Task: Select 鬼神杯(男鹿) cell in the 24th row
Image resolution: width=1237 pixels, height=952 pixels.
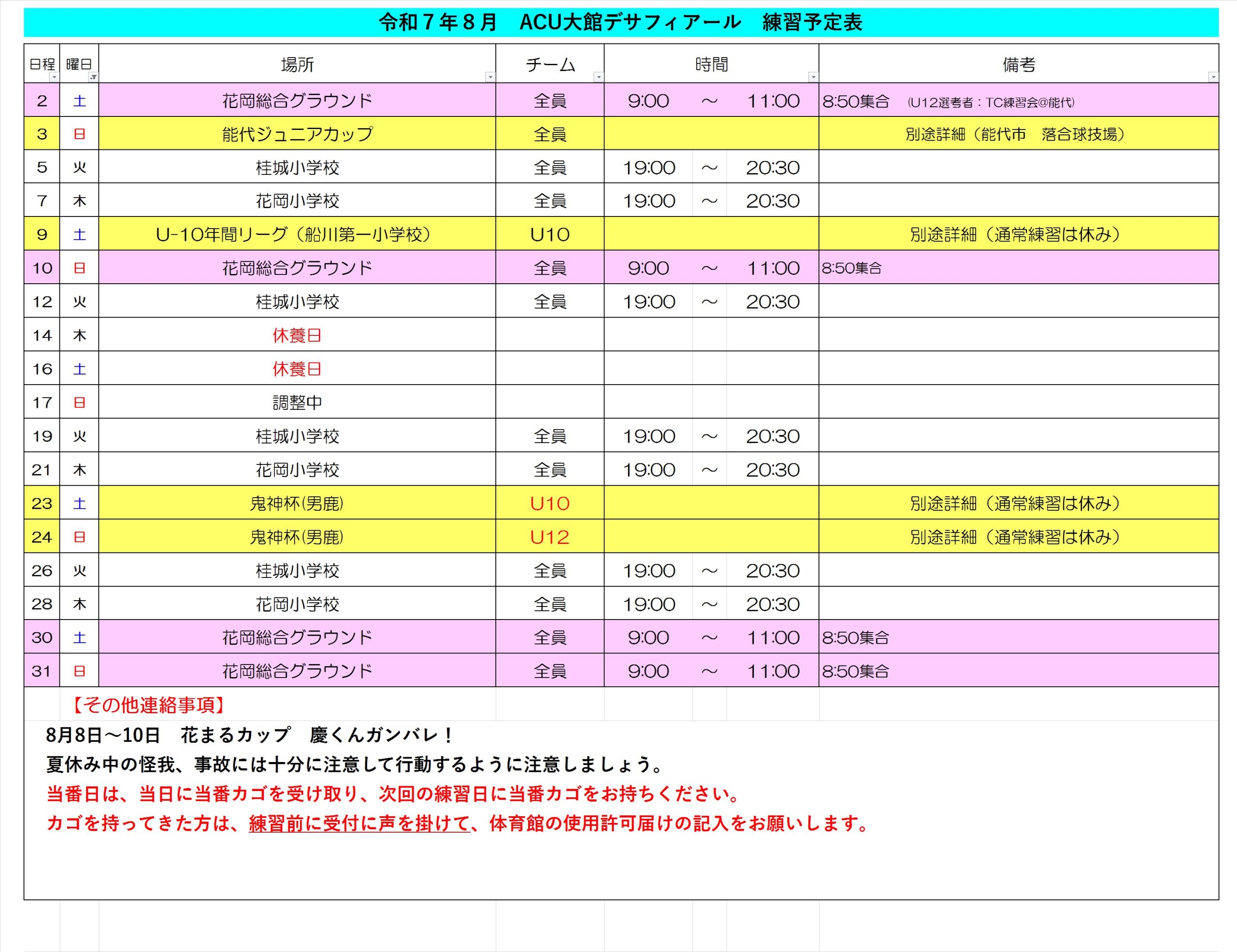Action: coord(297,536)
